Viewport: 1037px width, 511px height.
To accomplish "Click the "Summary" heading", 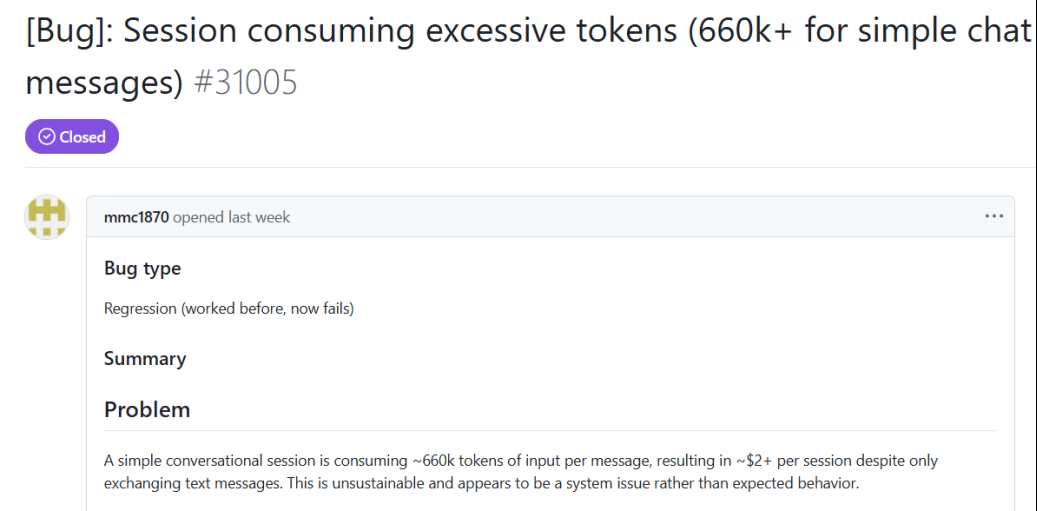I will click(x=145, y=358).
